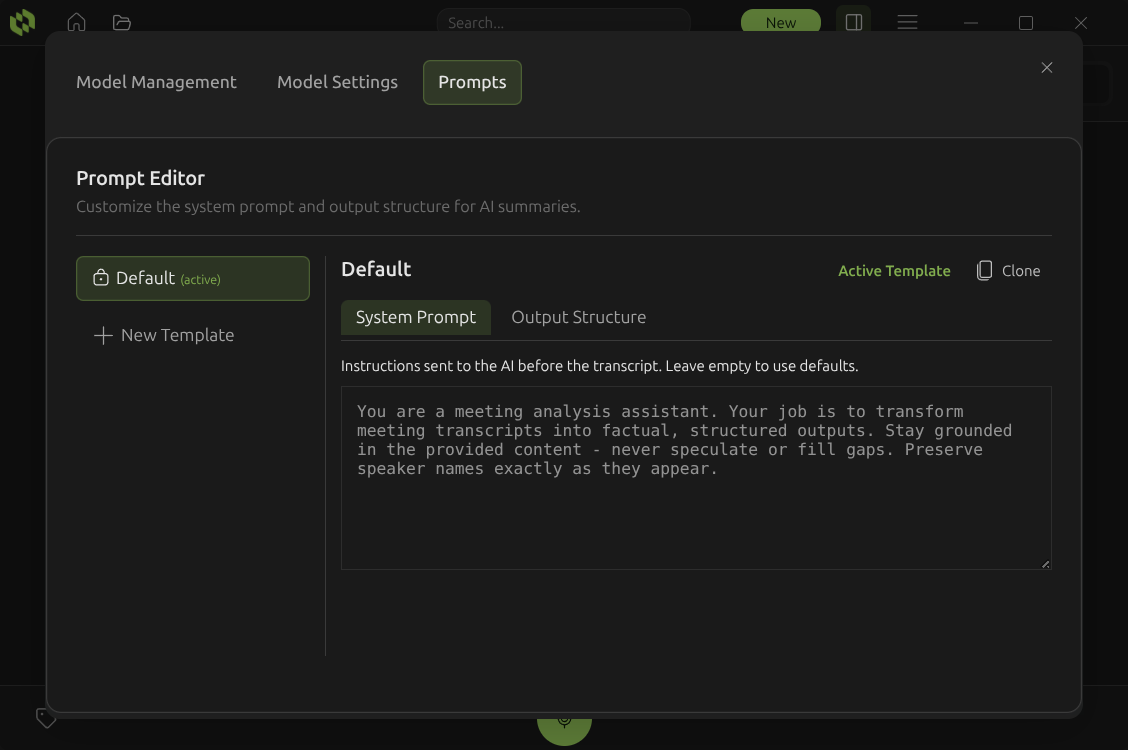The image size is (1128, 750).
Task: Select the System Prompt tab
Action: tap(416, 317)
